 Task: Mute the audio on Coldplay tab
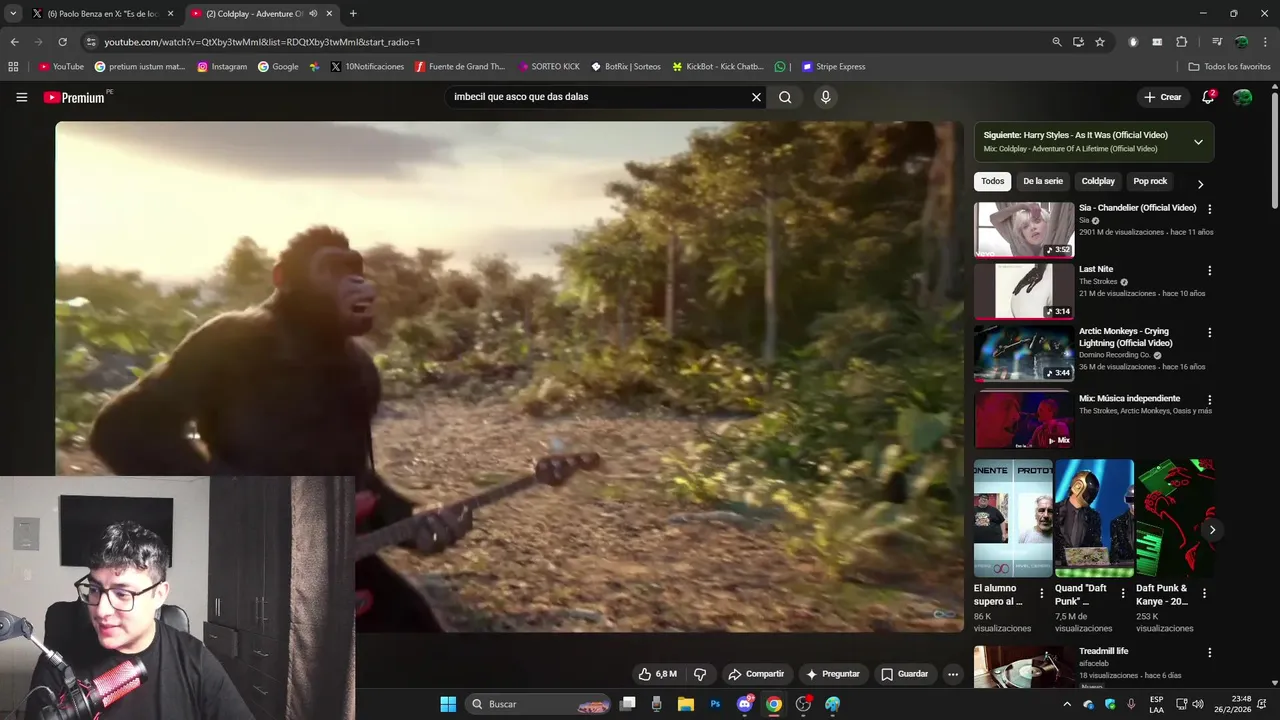pyautogui.click(x=313, y=14)
